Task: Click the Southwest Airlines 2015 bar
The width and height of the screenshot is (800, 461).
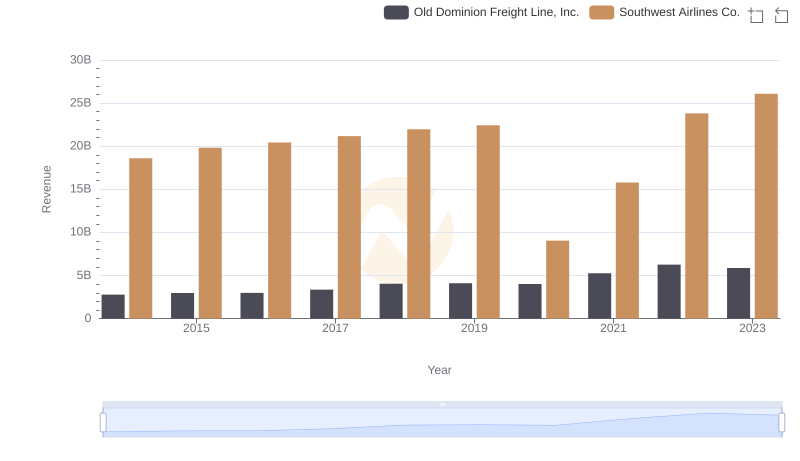Action: coord(210,233)
